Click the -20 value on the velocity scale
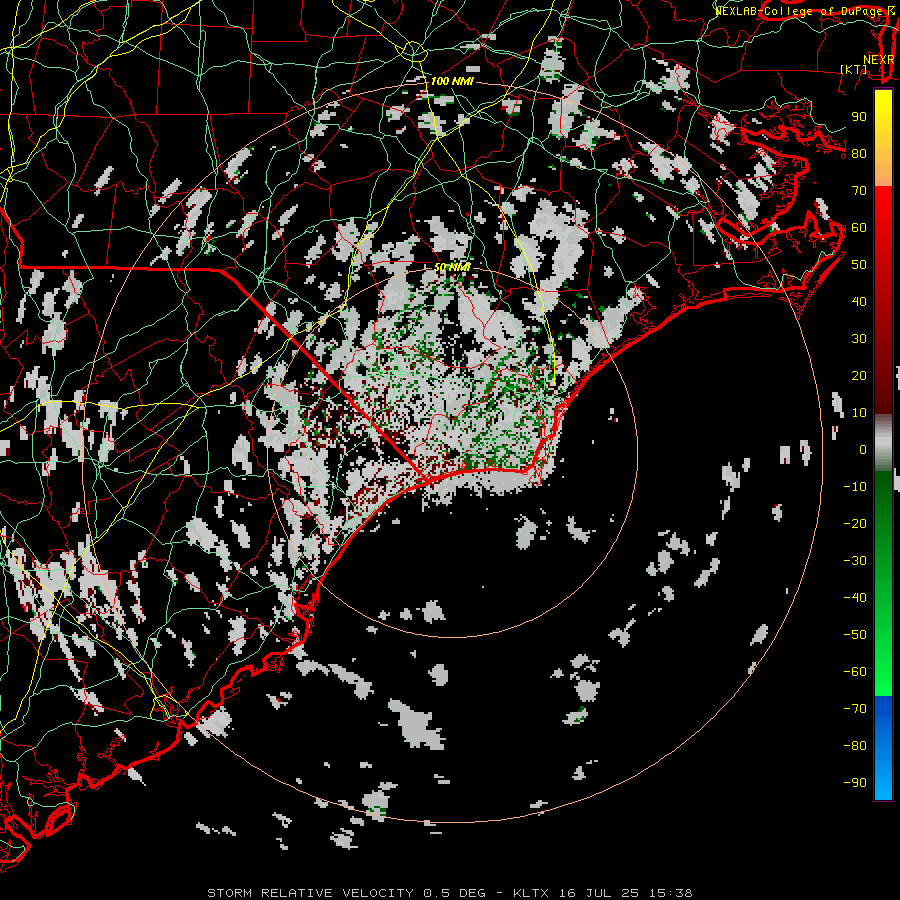This screenshot has width=900, height=900. [x=855, y=523]
